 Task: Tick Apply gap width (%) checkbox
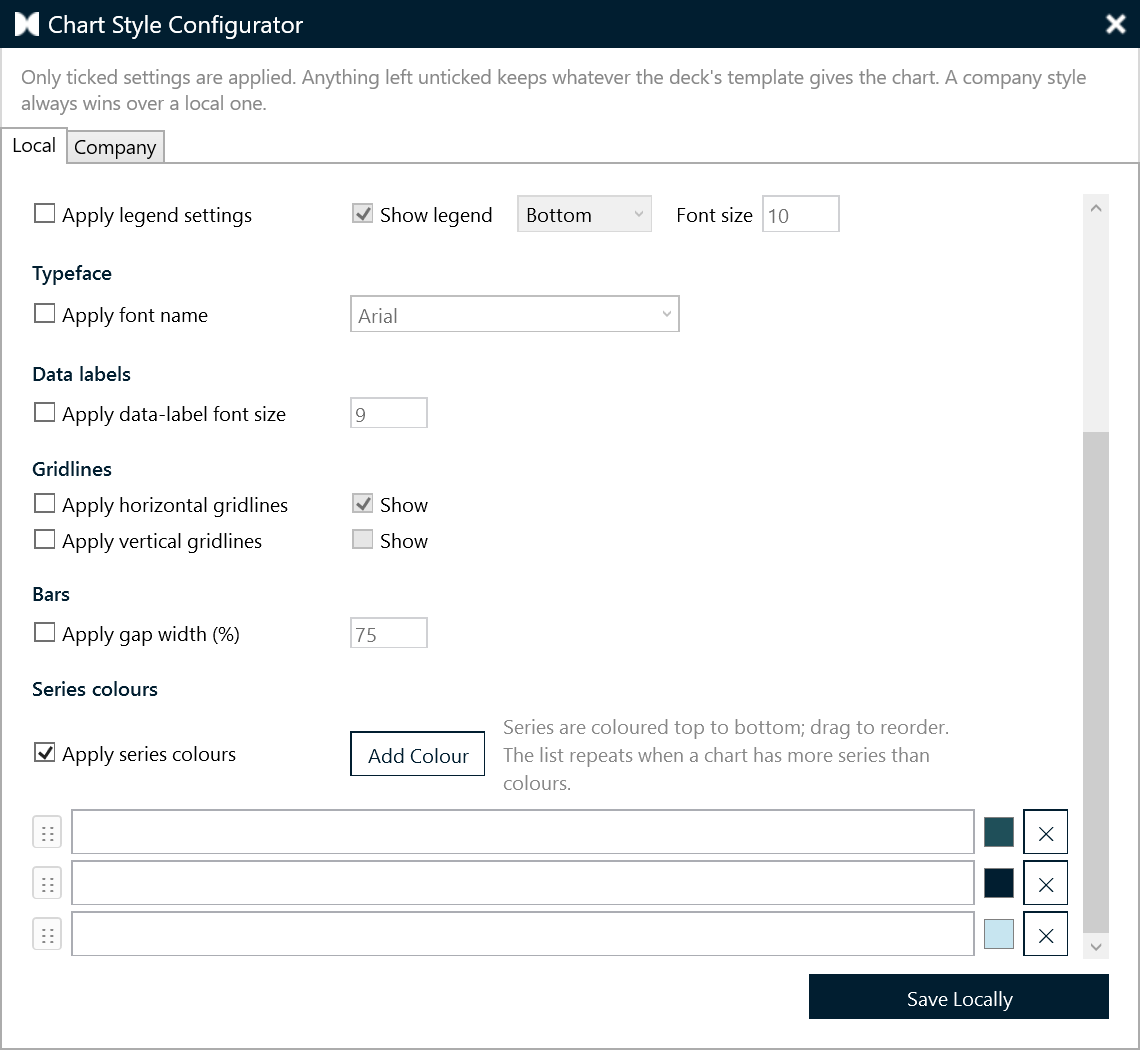tap(44, 632)
